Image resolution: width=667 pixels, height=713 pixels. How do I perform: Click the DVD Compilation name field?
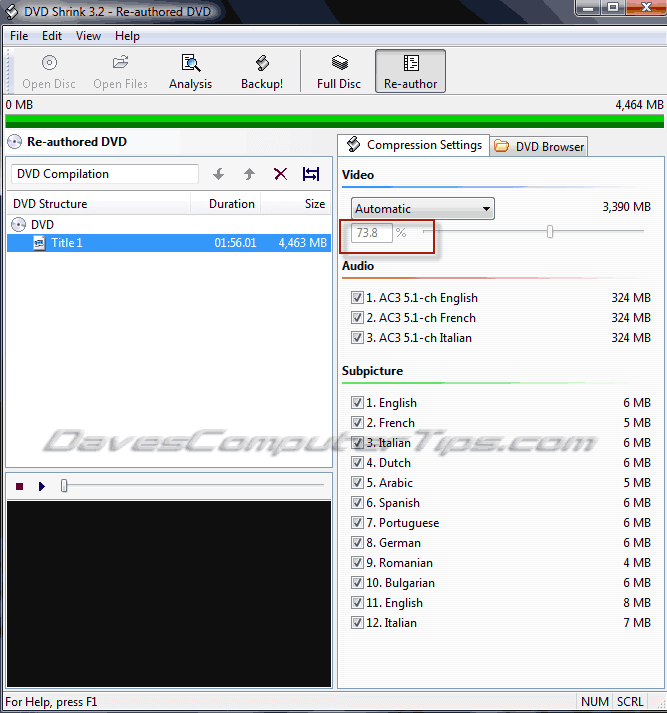104,174
